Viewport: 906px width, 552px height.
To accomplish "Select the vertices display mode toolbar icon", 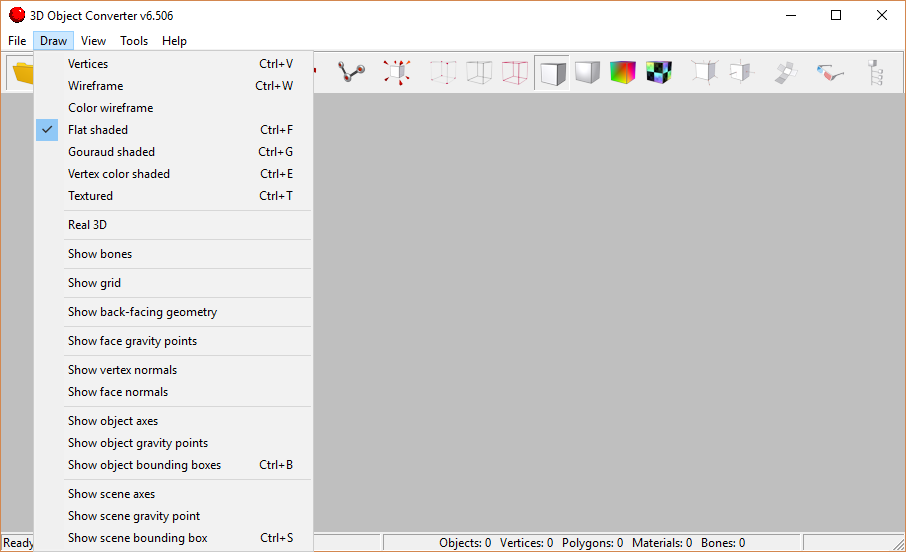I will (443, 72).
